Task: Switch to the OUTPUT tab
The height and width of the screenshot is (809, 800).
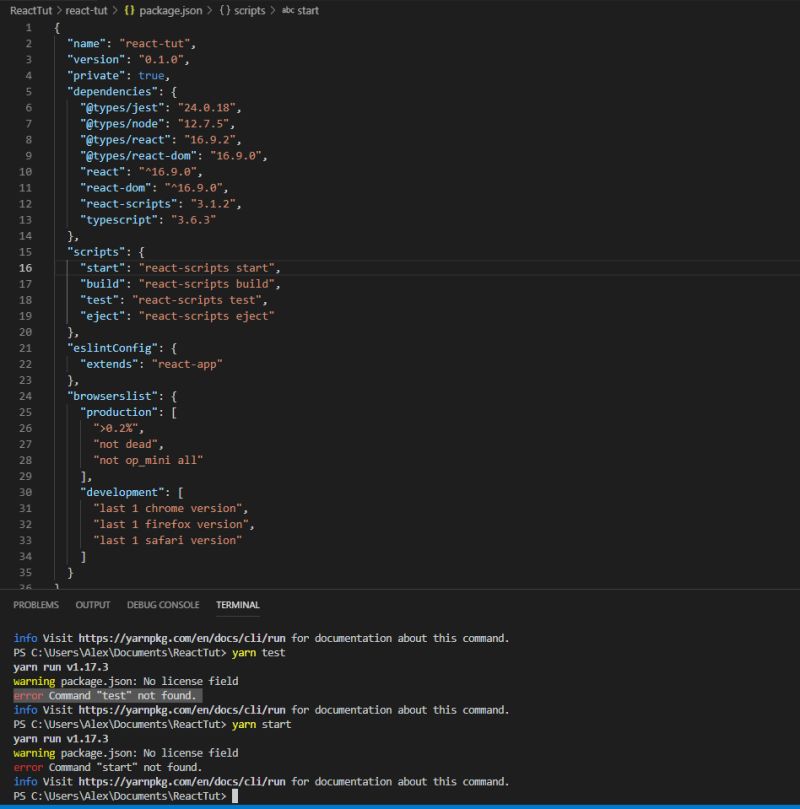Action: pyautogui.click(x=92, y=605)
